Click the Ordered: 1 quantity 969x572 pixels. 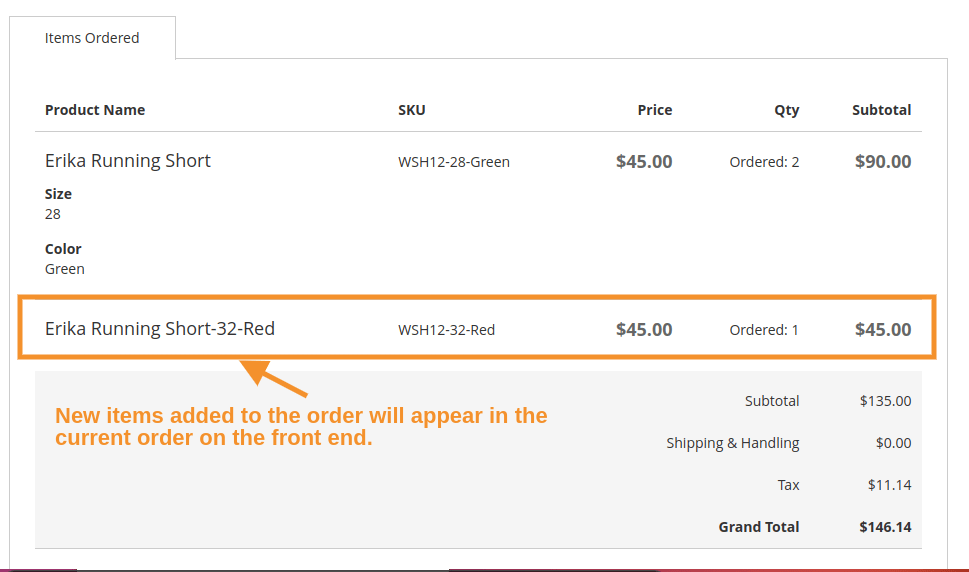point(764,330)
